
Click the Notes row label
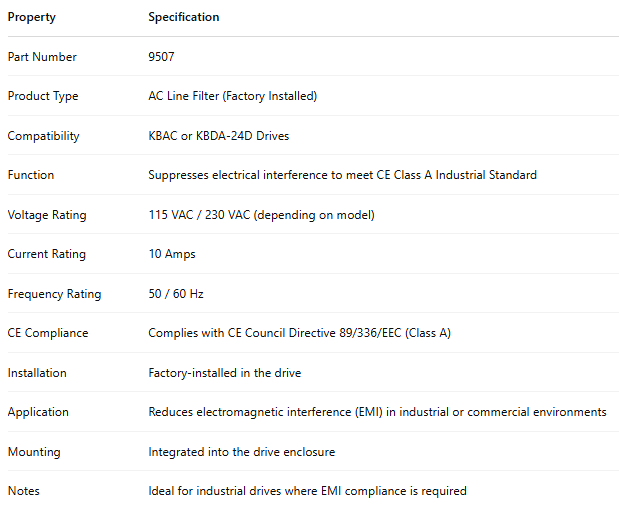(24, 491)
